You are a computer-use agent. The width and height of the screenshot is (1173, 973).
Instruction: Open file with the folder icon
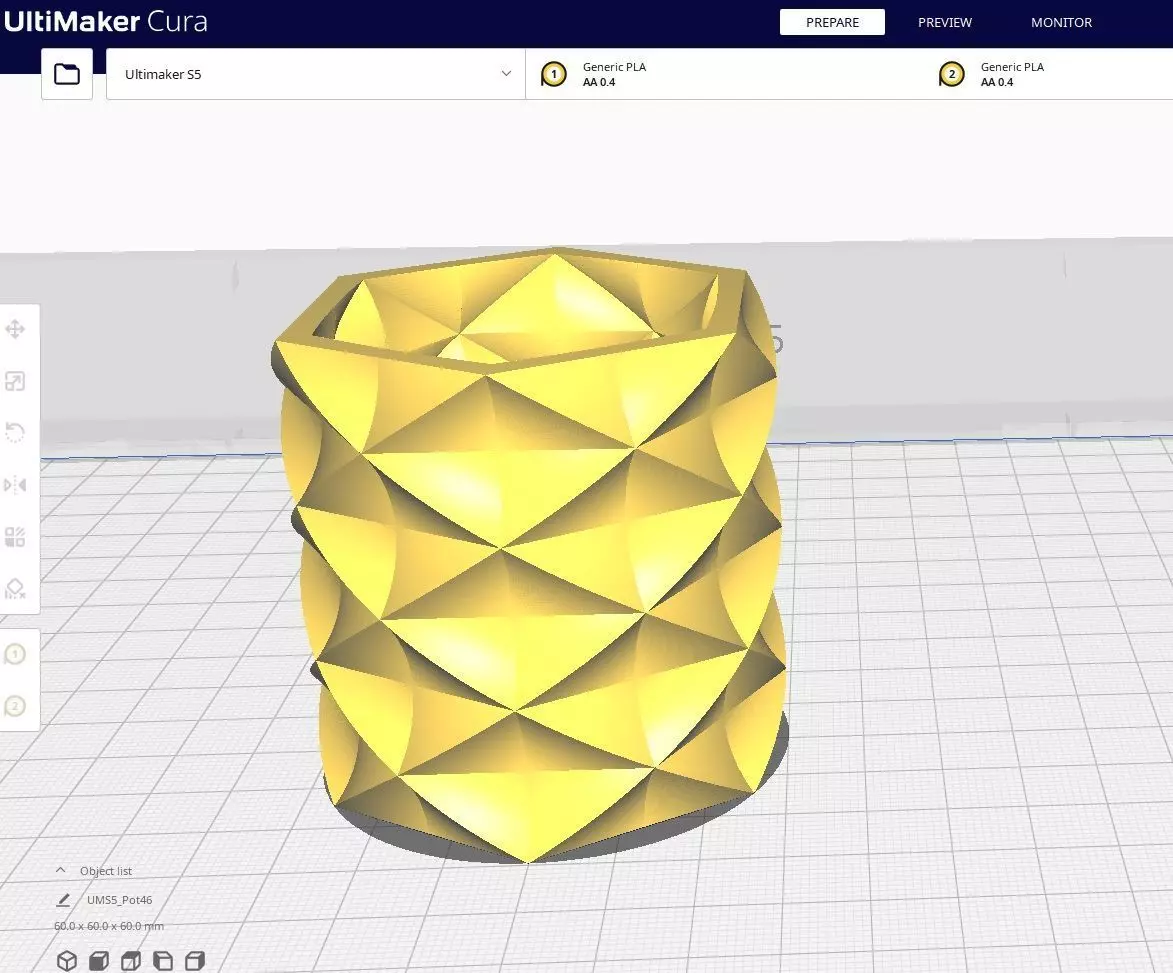(x=67, y=73)
